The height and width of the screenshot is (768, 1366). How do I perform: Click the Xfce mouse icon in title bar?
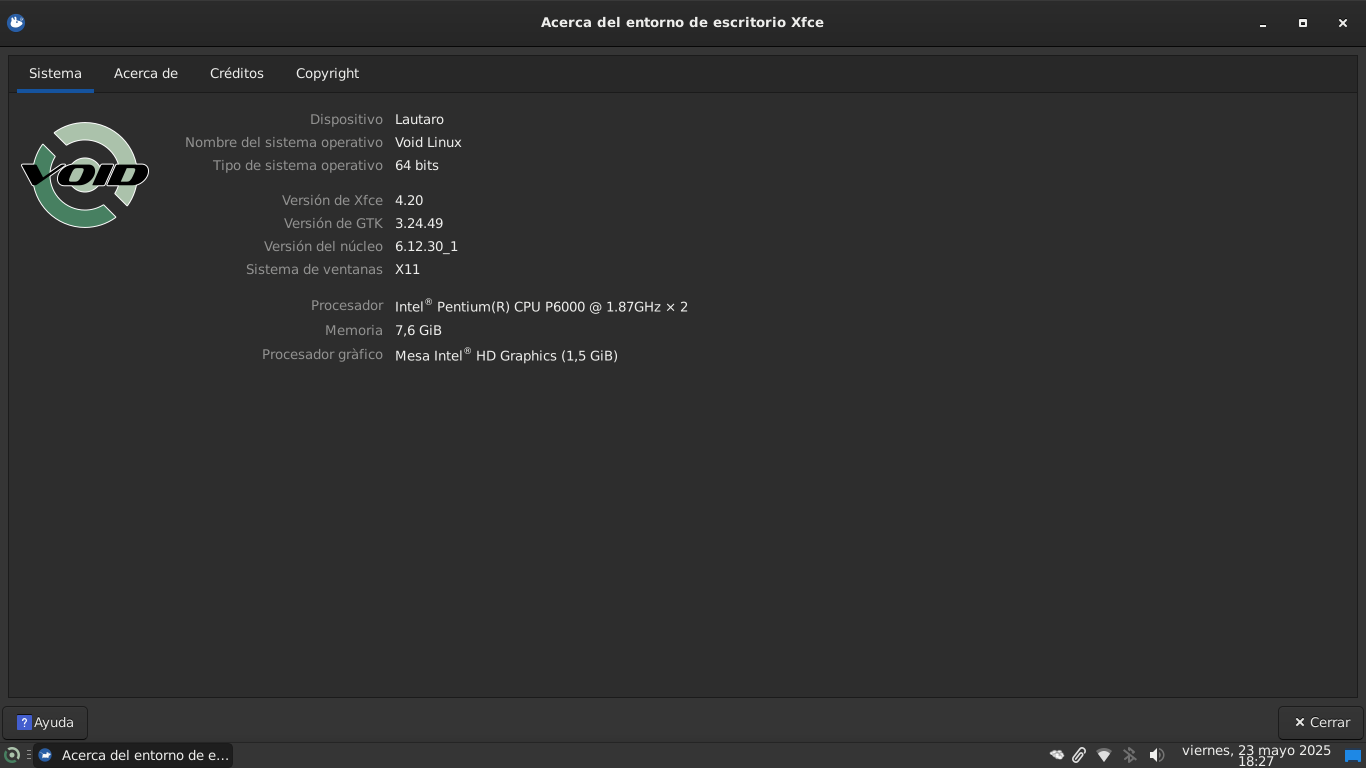tap(16, 22)
